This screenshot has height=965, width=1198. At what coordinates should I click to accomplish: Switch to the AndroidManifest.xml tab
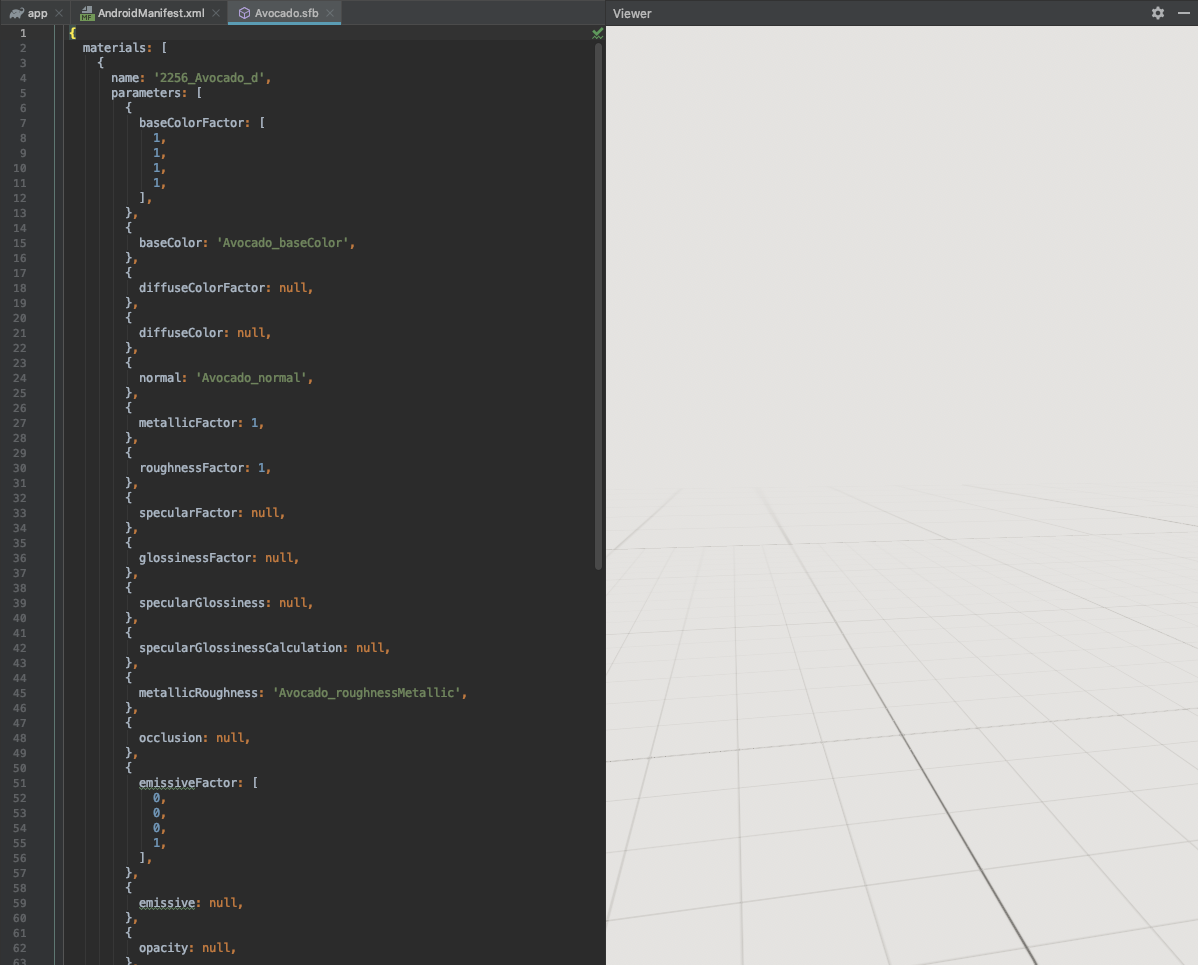pyautogui.click(x=150, y=13)
